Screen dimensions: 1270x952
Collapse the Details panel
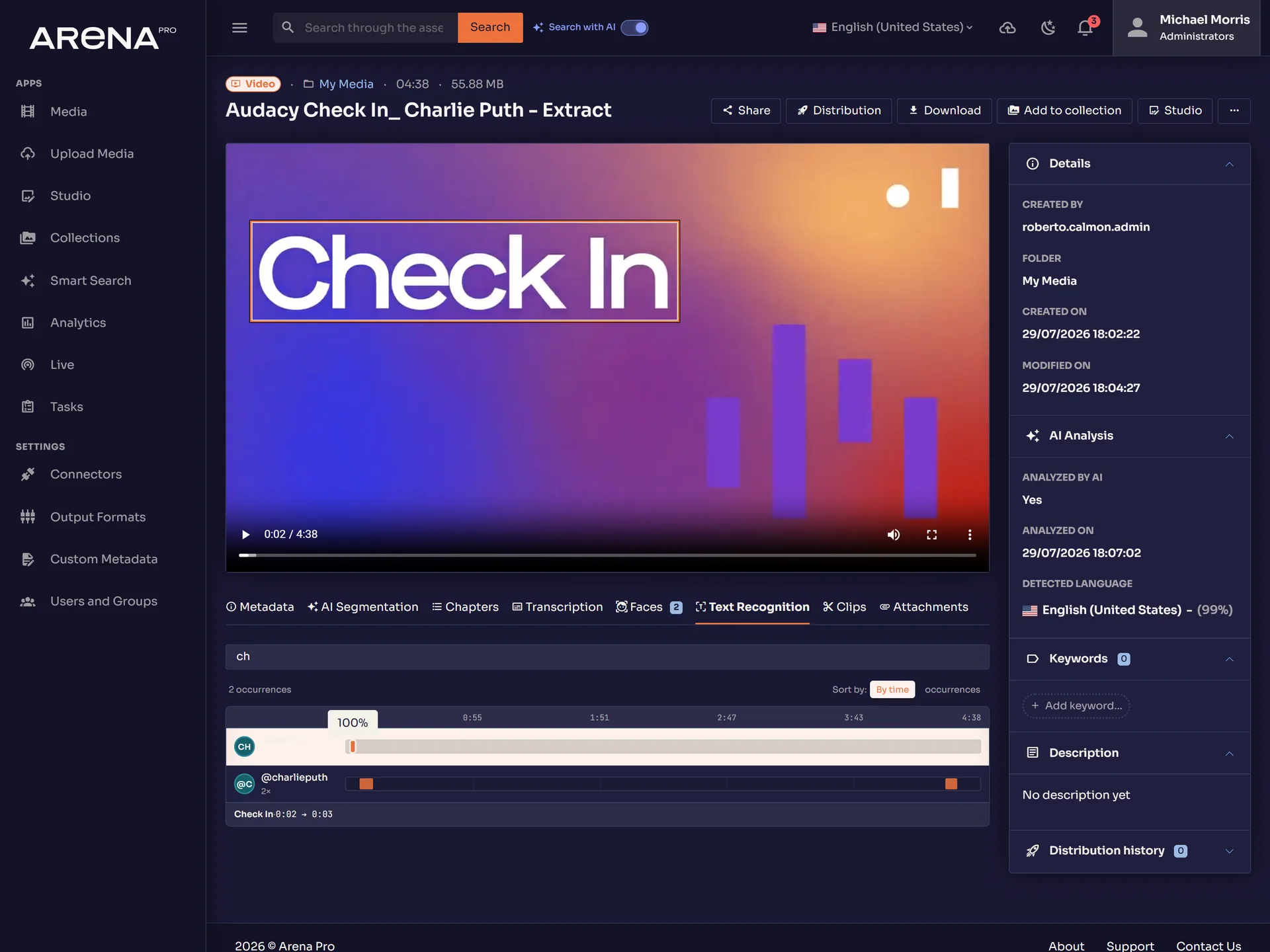click(1229, 164)
